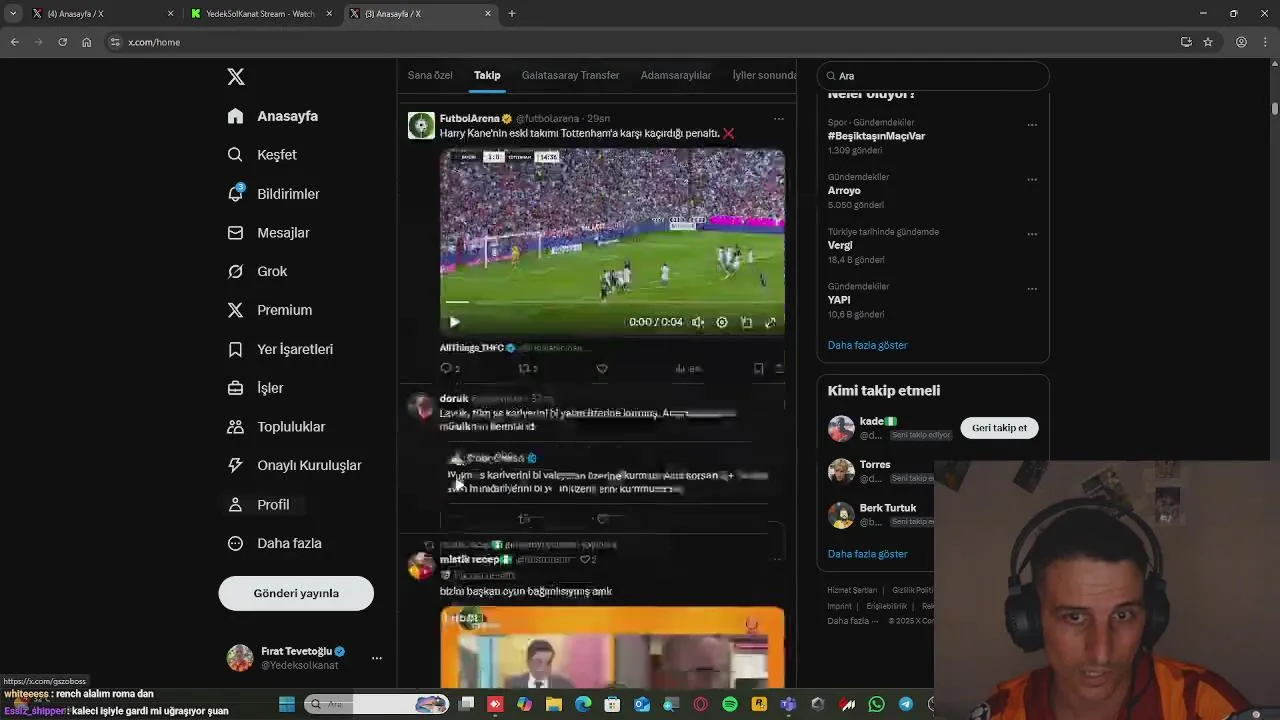This screenshot has width=1280, height=720.
Task: Reload the page
Action: (63, 42)
